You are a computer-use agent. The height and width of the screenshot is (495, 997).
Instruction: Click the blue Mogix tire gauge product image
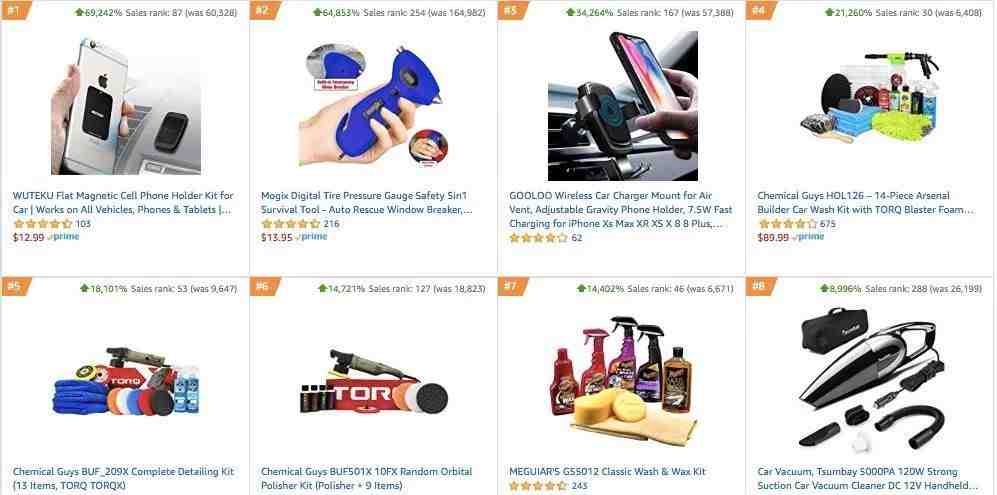coord(373,105)
